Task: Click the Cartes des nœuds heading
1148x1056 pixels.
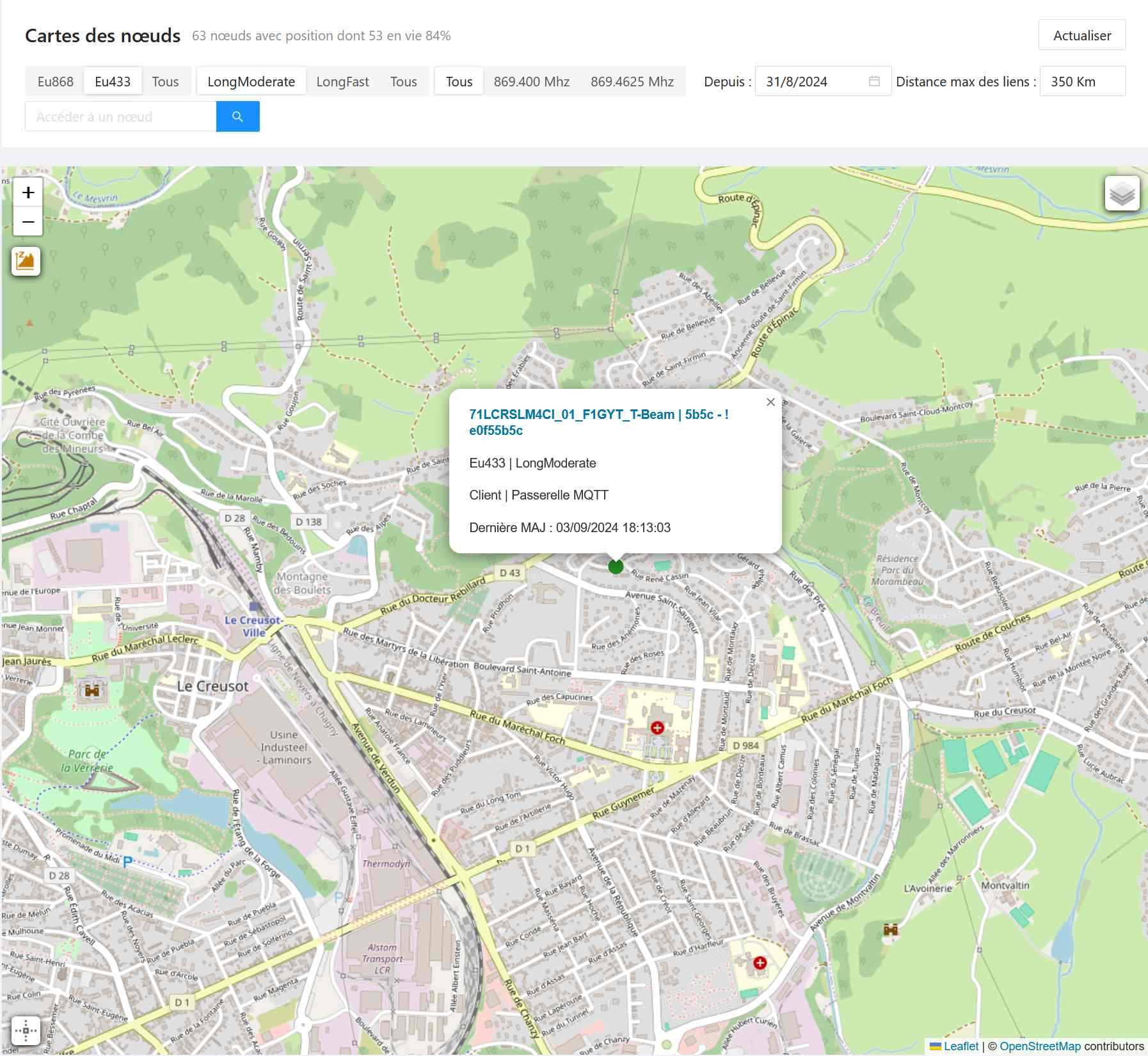Action: click(x=103, y=36)
